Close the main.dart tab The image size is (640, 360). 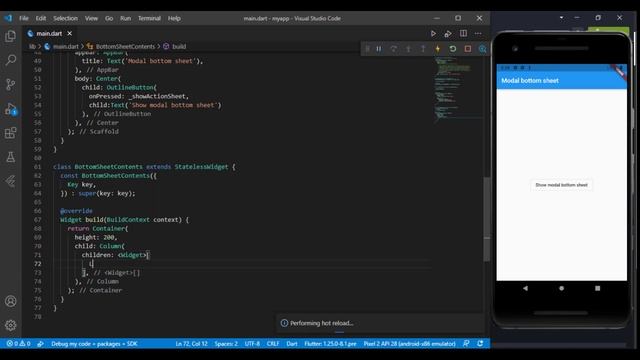pos(70,33)
